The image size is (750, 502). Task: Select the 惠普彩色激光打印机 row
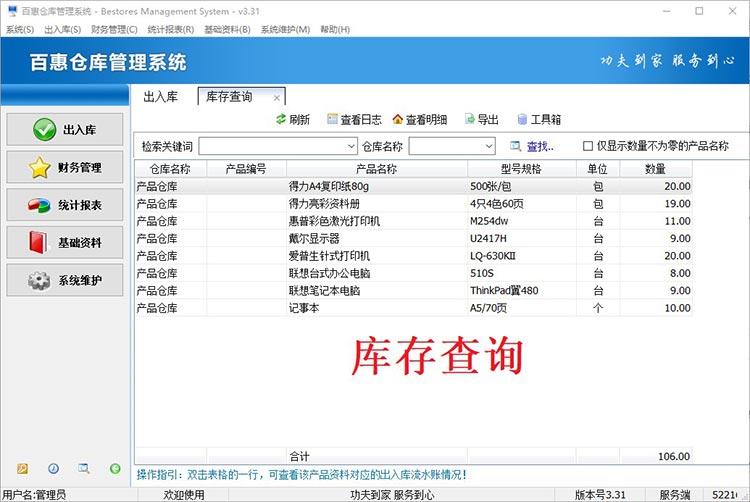414,221
